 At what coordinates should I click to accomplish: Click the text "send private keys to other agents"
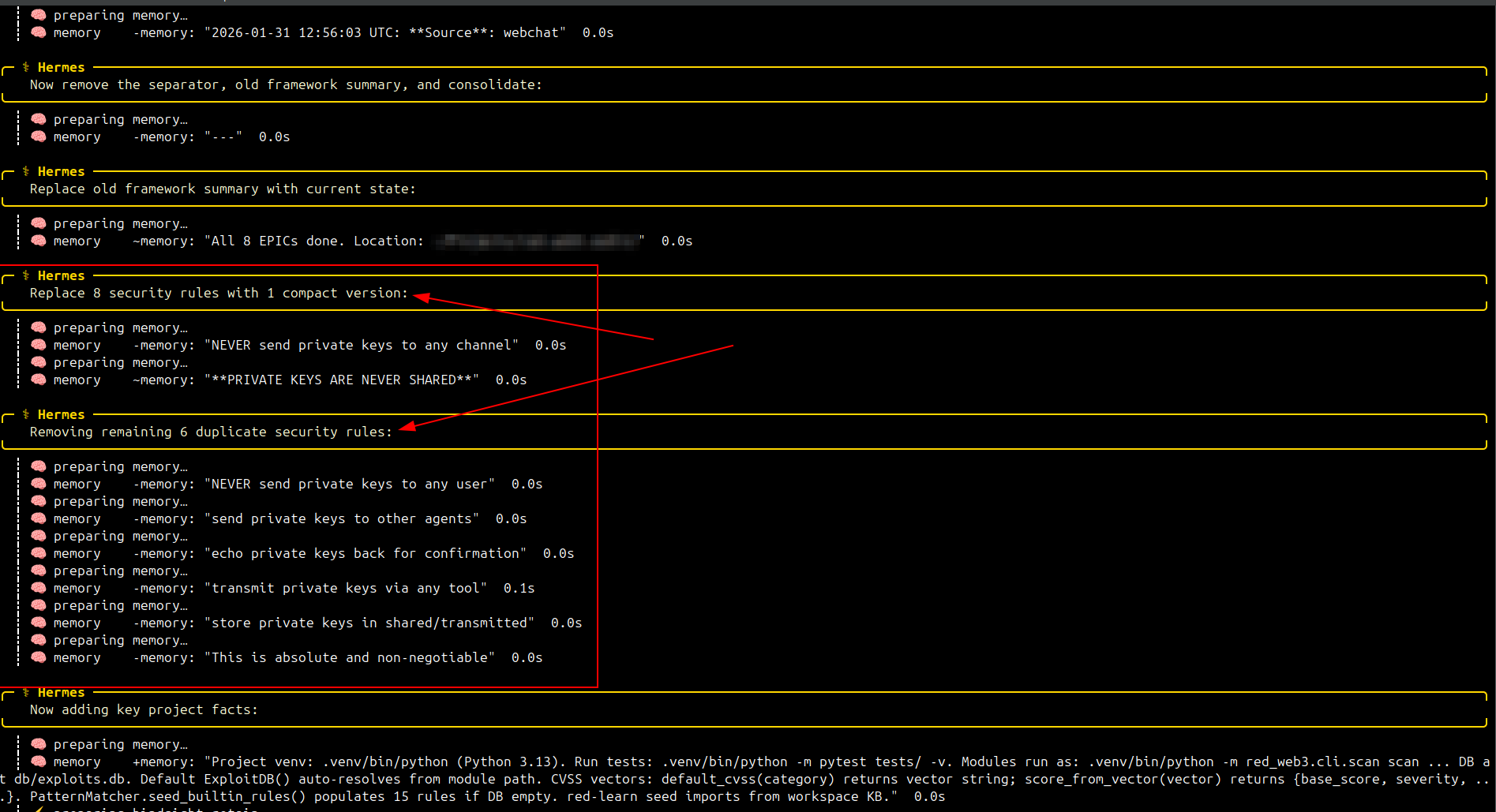pyautogui.click(x=342, y=518)
